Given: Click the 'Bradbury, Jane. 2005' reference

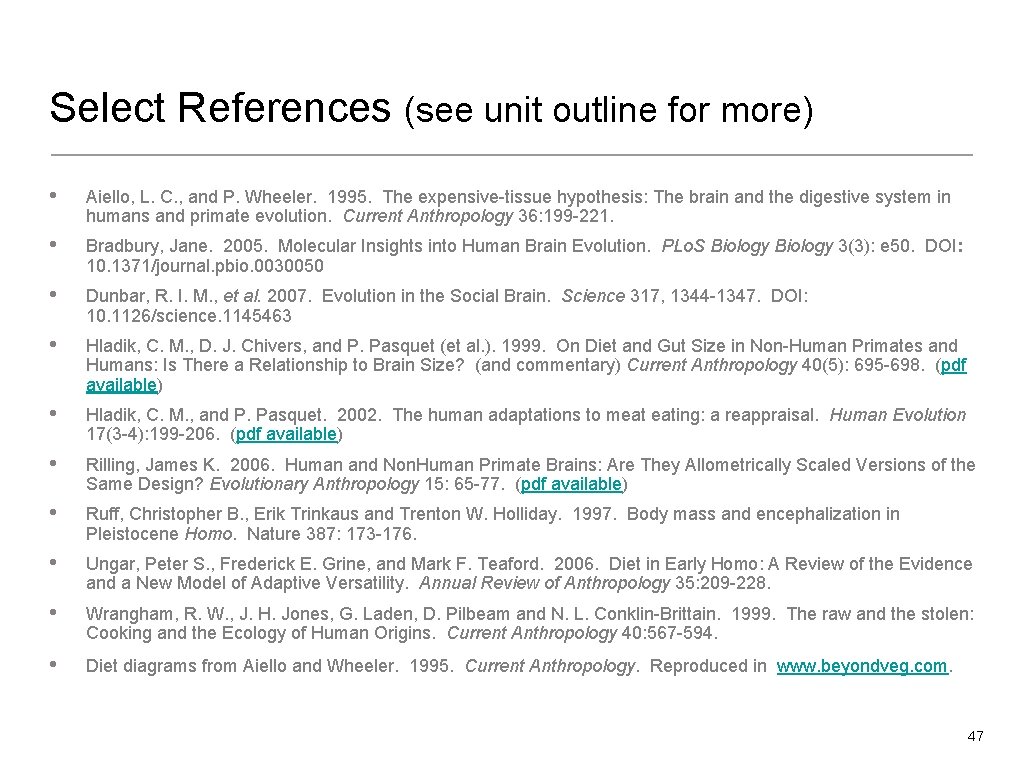Looking at the screenshot, I should coord(526,256).
